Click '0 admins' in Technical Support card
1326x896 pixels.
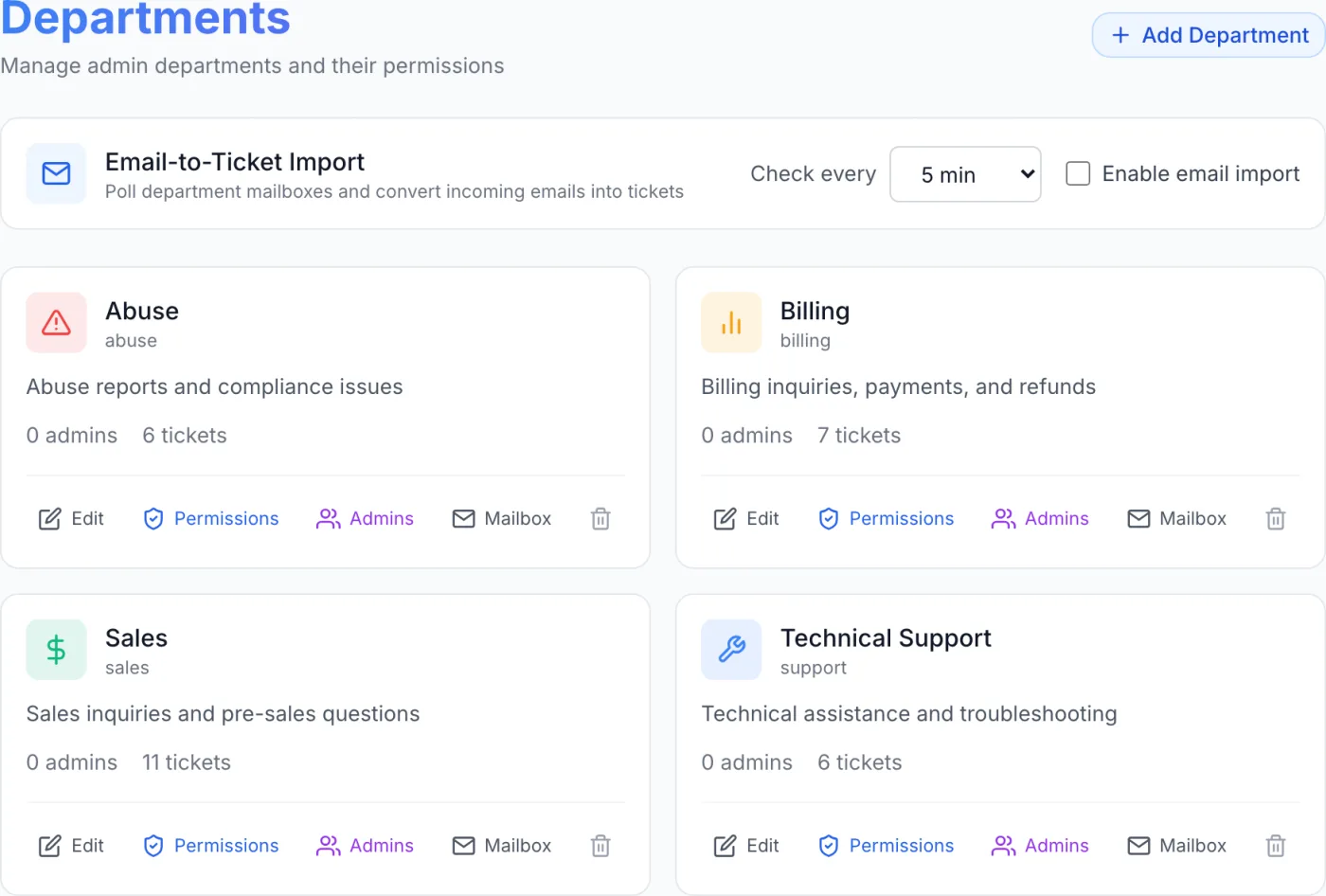pos(747,762)
